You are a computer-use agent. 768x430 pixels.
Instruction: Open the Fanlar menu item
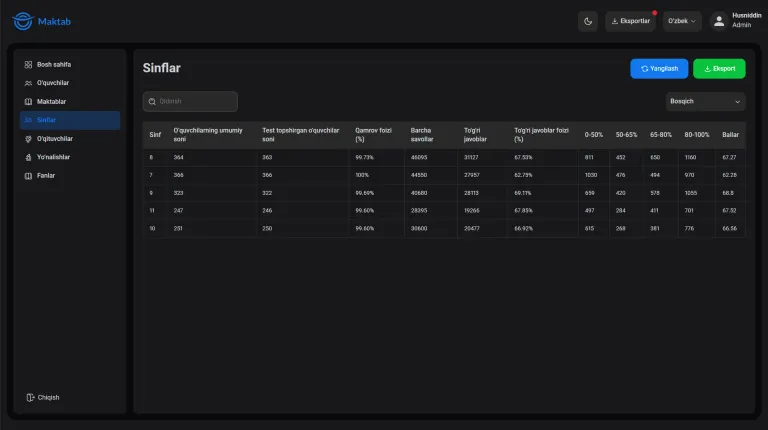click(70, 176)
